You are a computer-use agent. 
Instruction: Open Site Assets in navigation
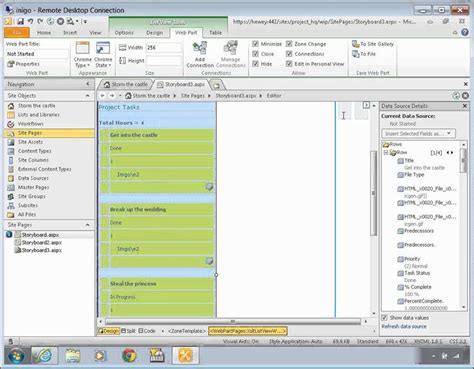30,142
